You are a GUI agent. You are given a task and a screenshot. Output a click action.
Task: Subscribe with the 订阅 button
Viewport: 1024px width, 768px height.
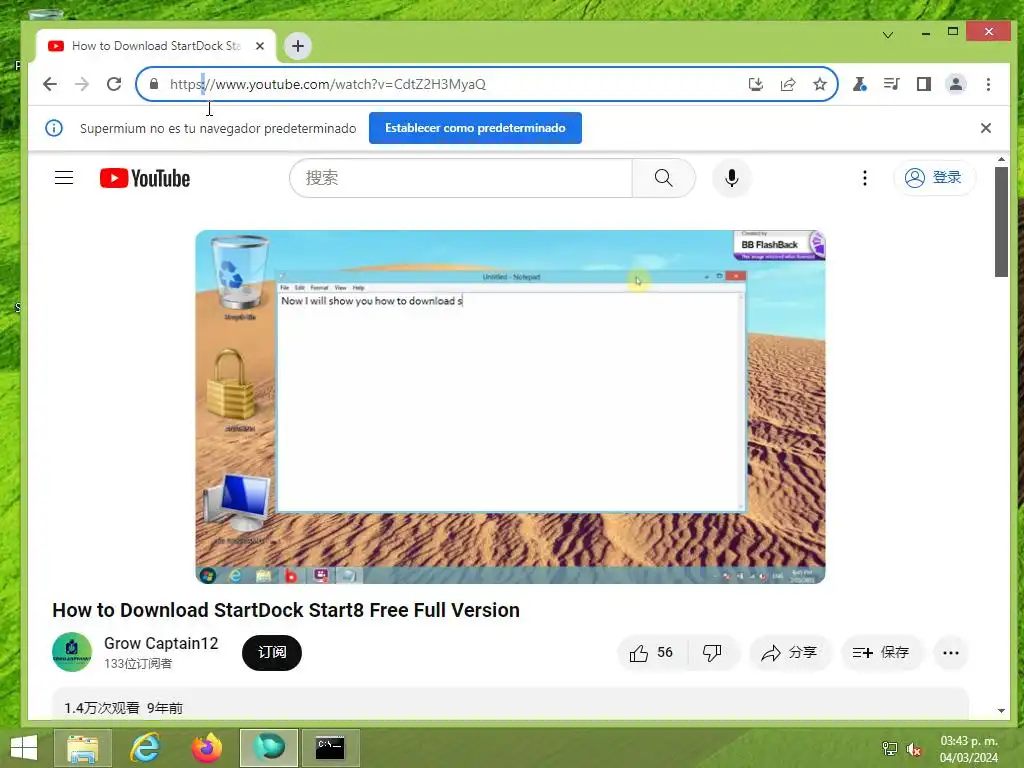272,652
